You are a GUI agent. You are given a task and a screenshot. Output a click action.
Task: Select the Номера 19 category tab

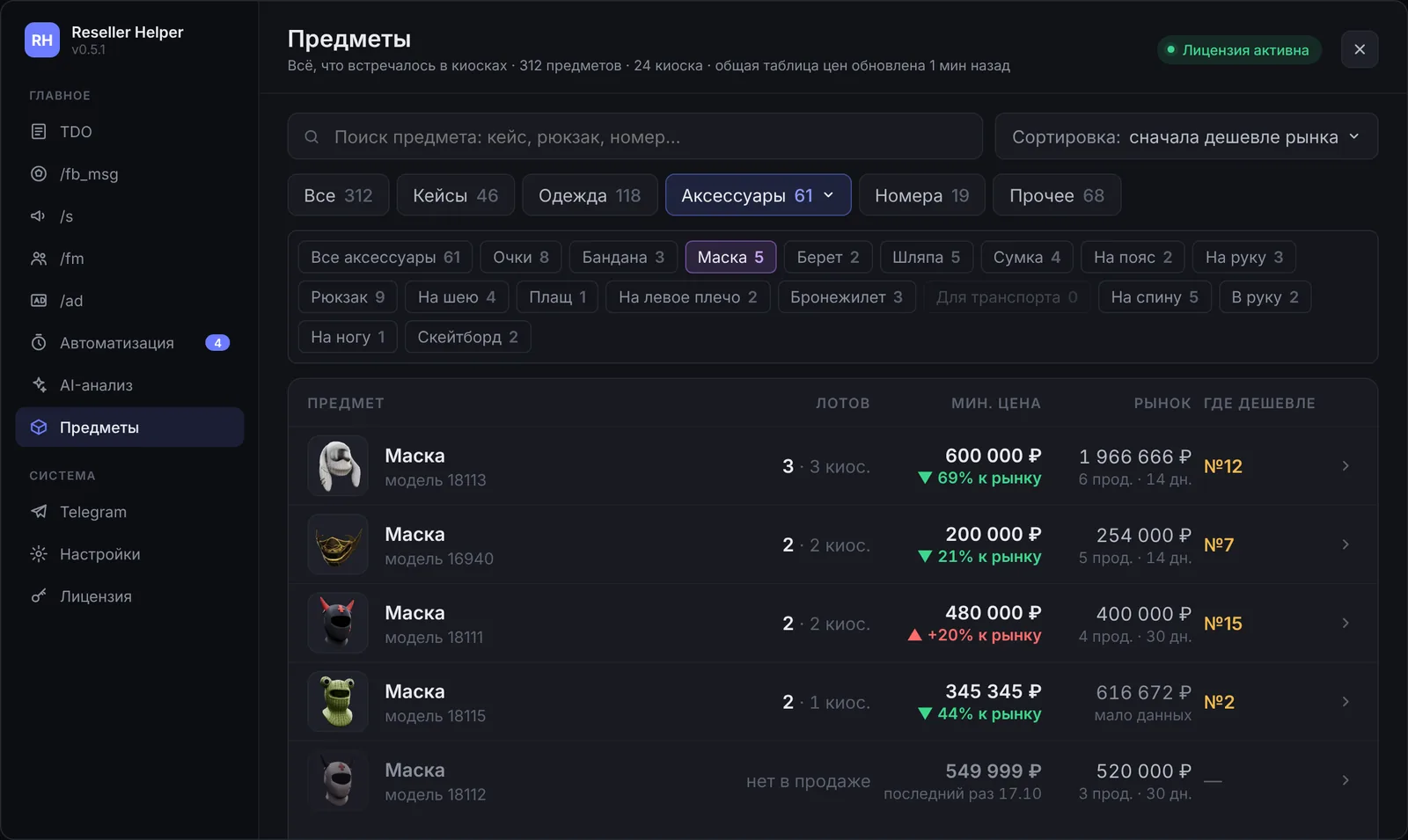point(922,195)
